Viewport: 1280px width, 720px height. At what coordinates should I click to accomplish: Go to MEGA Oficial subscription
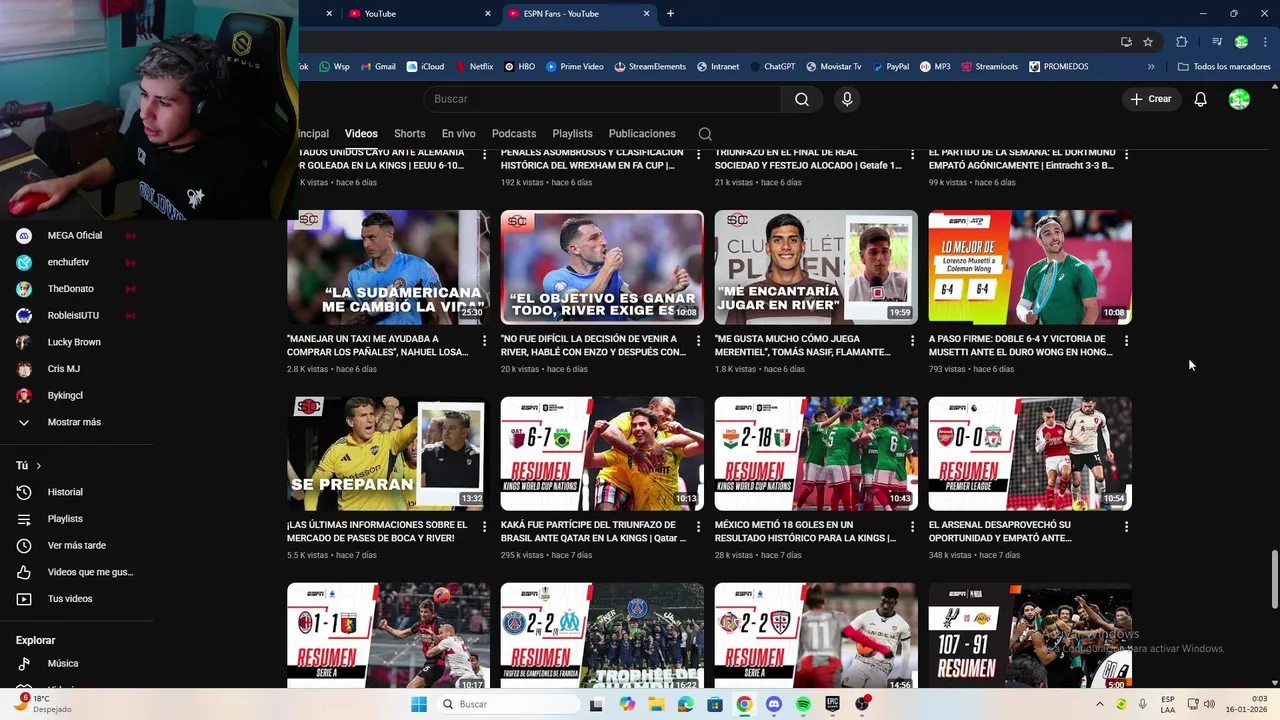coord(76,236)
